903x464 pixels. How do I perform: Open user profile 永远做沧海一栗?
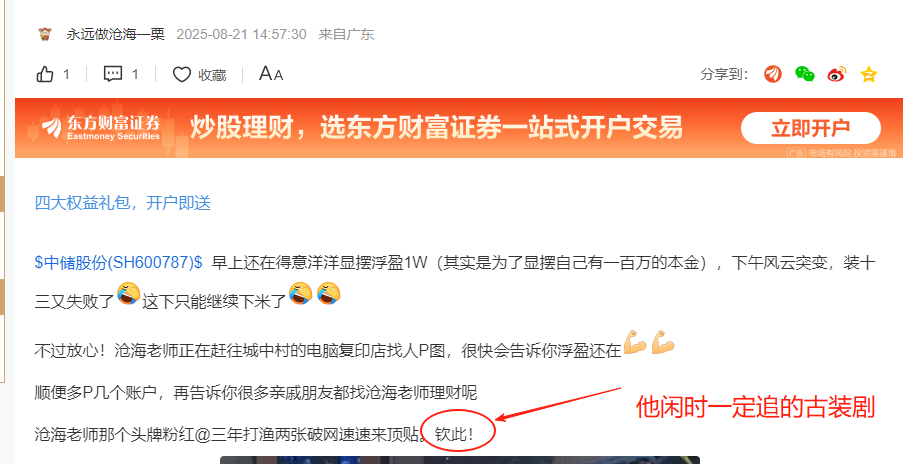click(x=115, y=35)
